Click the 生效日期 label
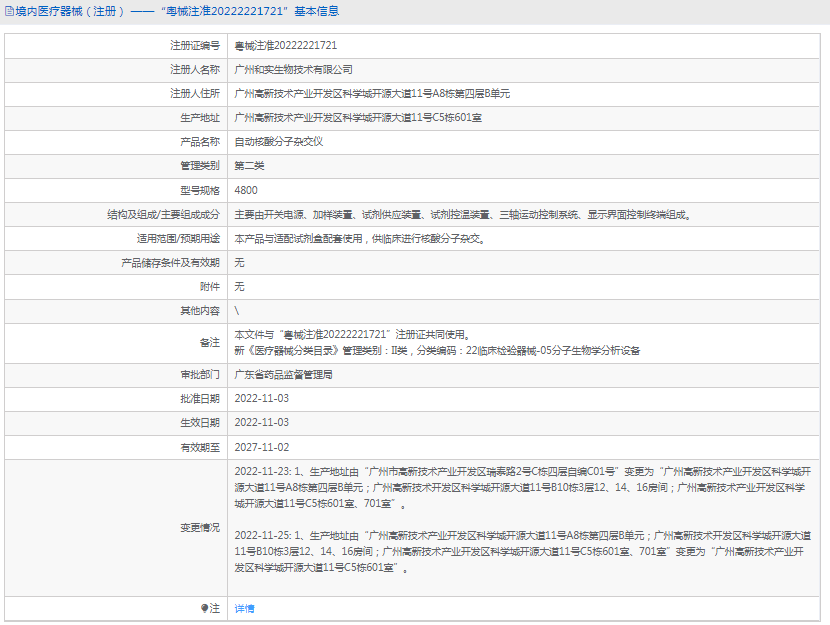 pos(200,422)
